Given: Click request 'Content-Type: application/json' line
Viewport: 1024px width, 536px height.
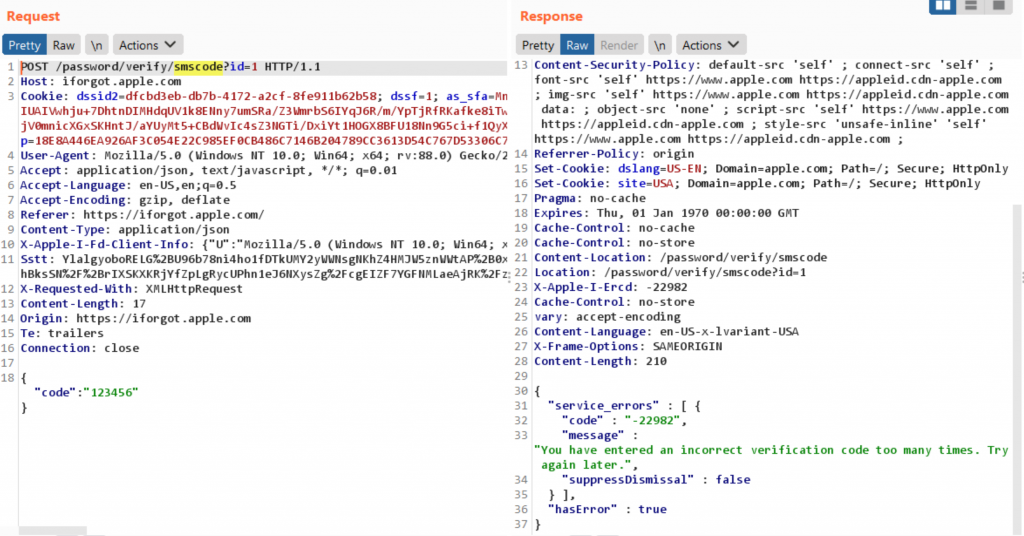Looking at the screenshot, I should [125, 230].
